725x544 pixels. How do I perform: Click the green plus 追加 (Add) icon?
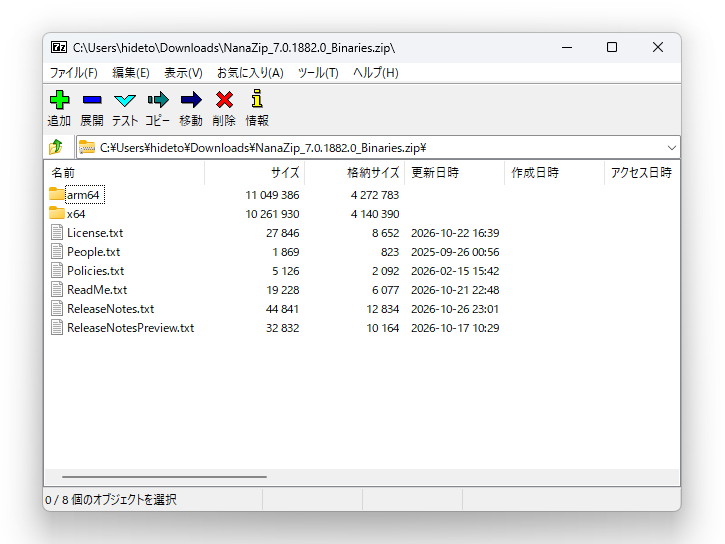(x=59, y=99)
